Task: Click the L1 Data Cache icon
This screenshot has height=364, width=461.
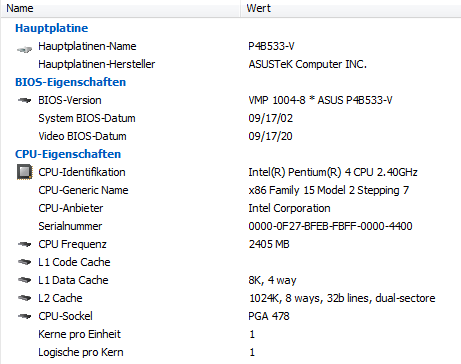Action: coord(24,280)
